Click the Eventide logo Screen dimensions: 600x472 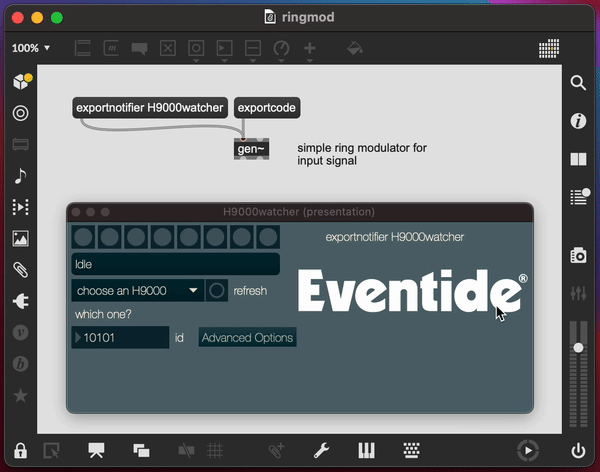tap(412, 291)
